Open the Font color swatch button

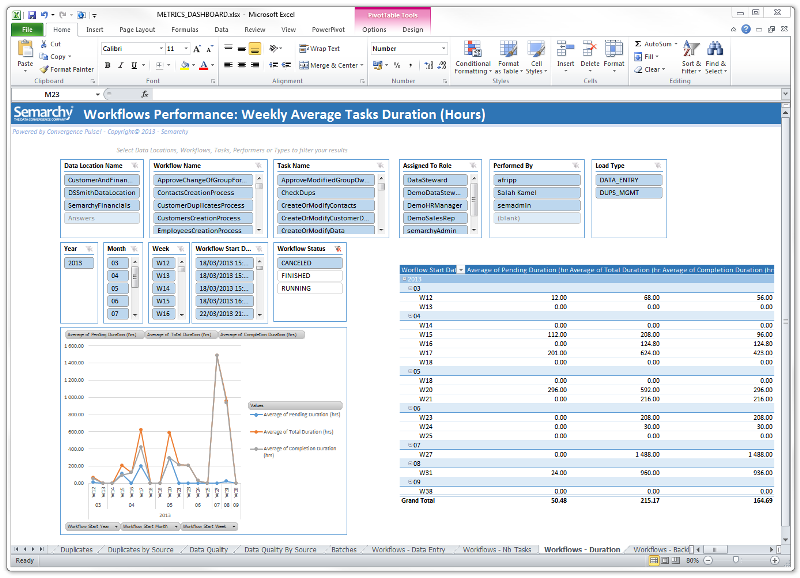[204, 65]
